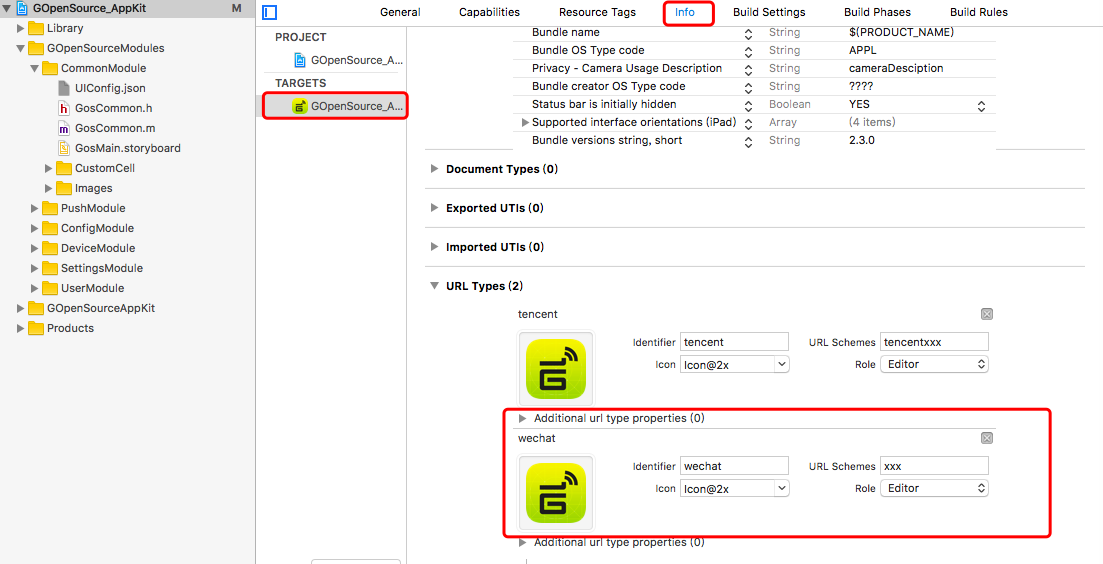This screenshot has height=564, width=1103.
Task: Remove the wechat URL type entry
Action: (987, 438)
